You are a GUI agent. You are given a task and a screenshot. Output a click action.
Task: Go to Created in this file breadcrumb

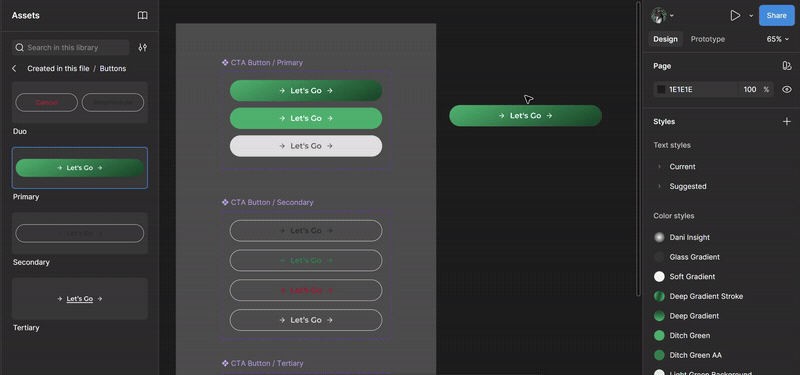pos(59,68)
